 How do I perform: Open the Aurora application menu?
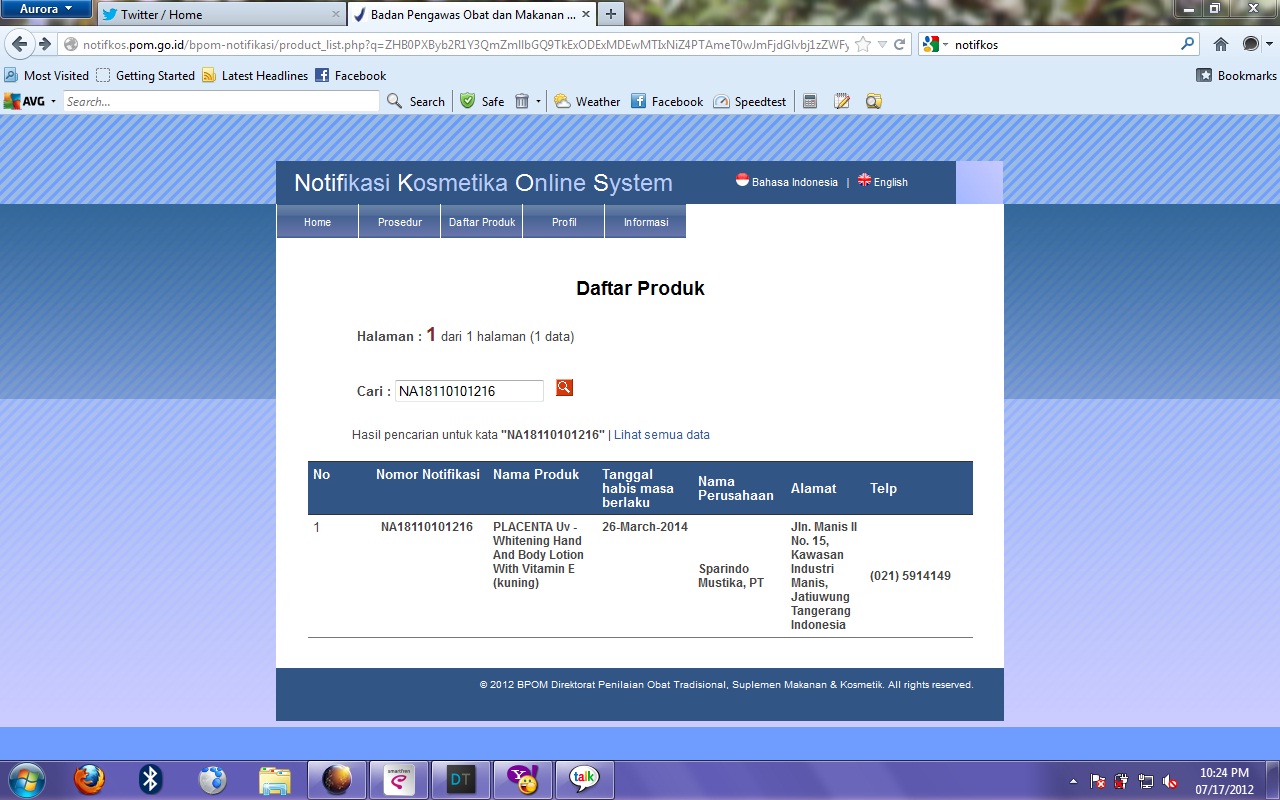click(46, 9)
